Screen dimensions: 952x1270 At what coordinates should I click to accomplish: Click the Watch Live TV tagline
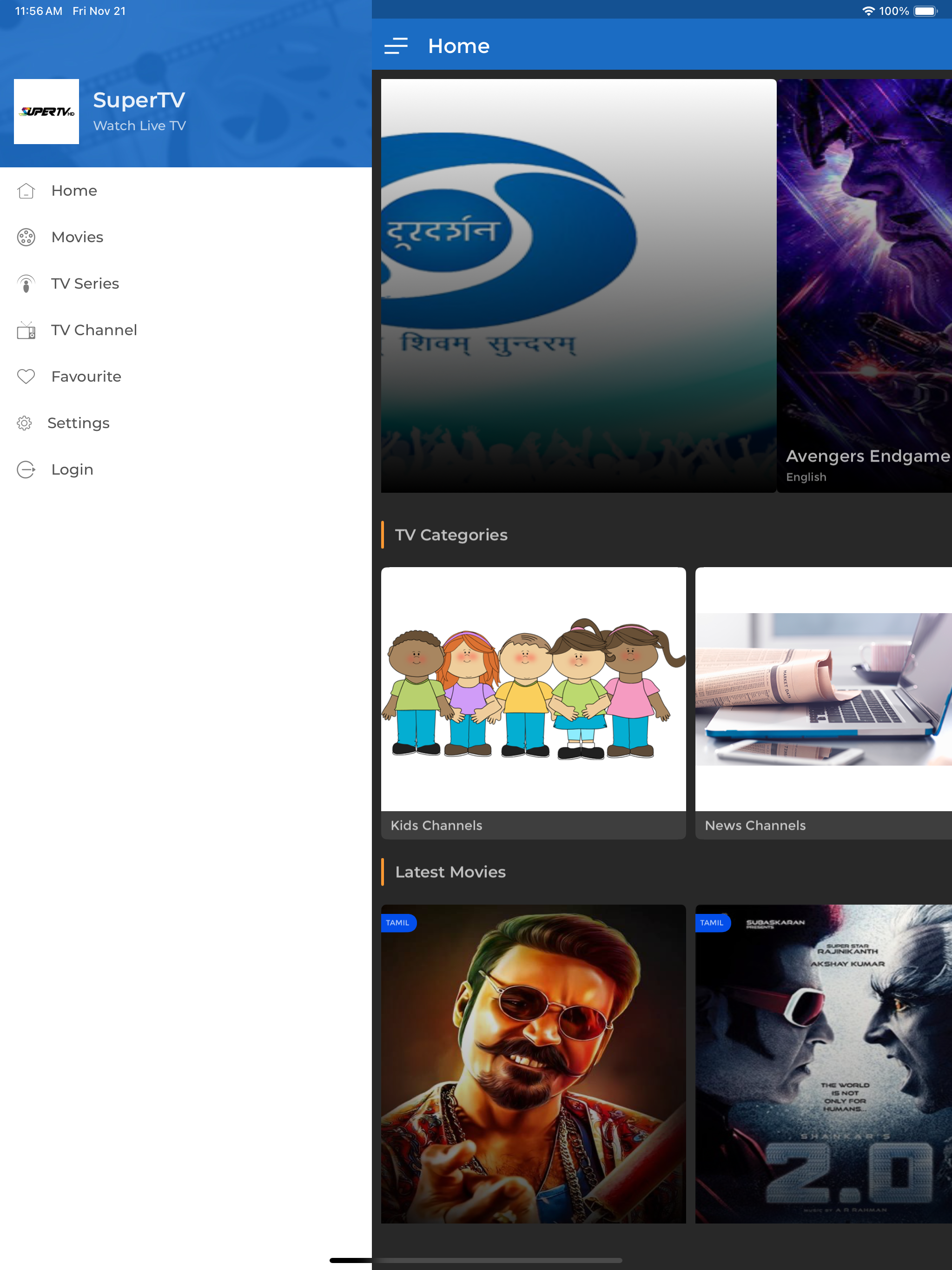139,126
